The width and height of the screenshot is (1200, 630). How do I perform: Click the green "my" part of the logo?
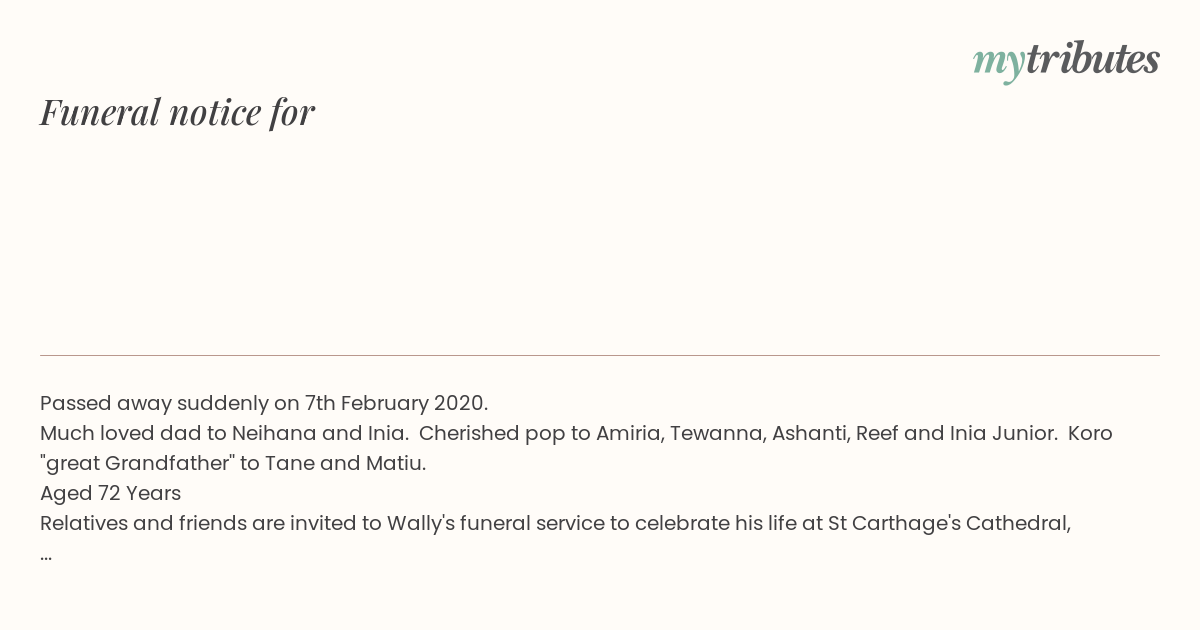point(998,62)
